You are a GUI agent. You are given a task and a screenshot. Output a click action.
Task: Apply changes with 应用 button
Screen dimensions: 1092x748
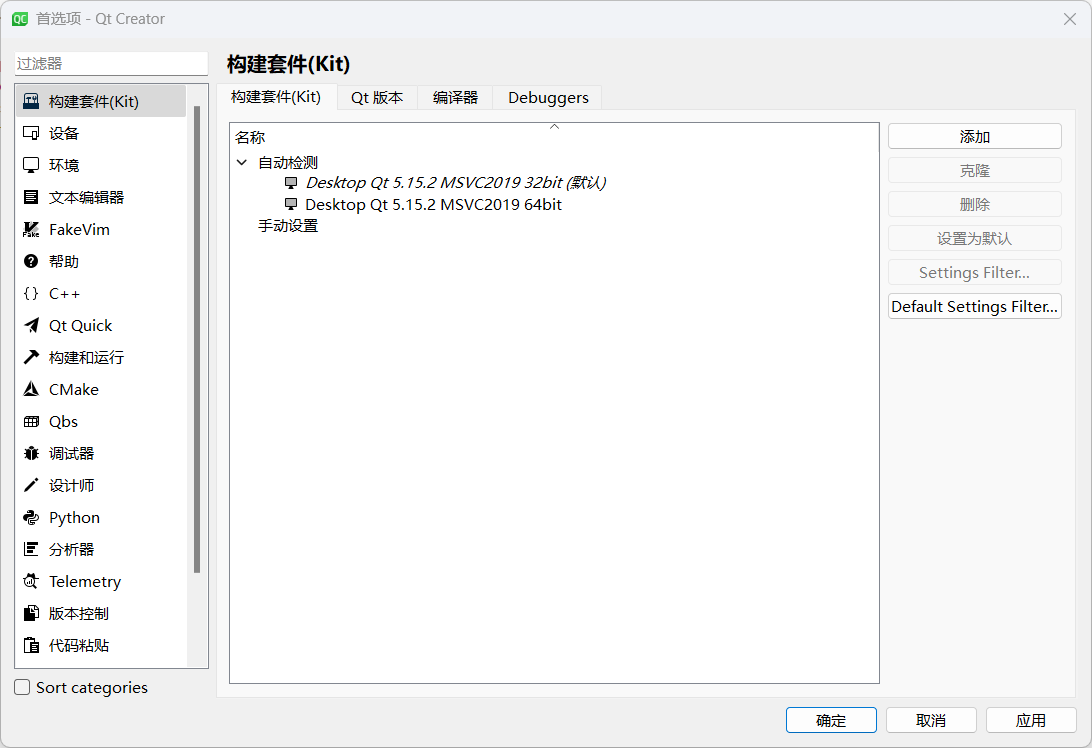tap(1031, 720)
